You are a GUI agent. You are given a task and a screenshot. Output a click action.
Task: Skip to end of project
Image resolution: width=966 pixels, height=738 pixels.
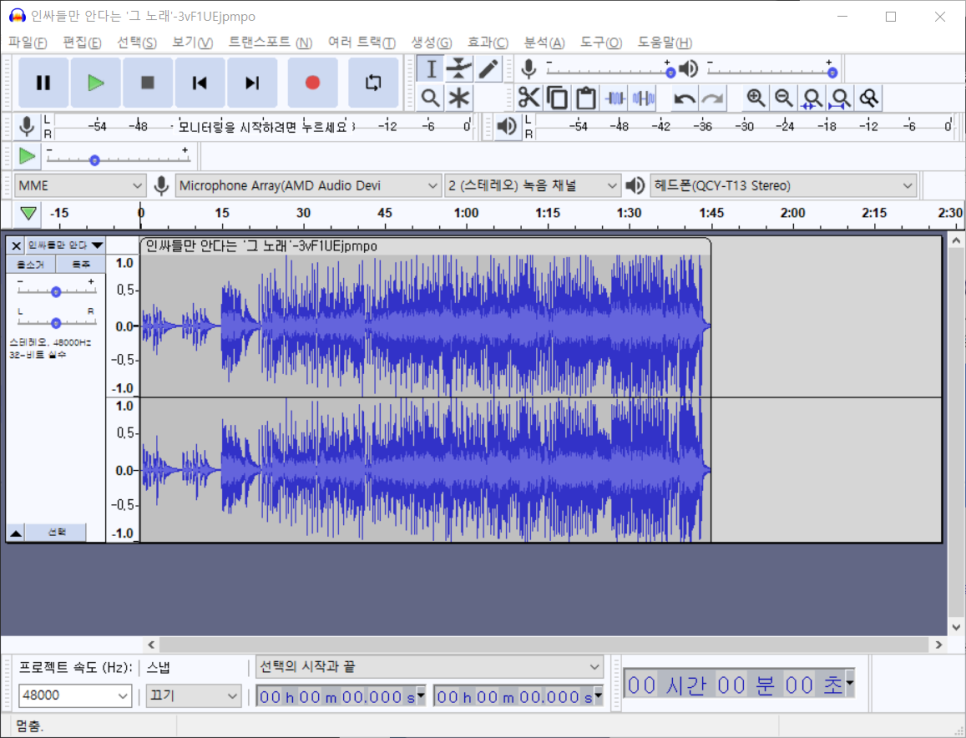(251, 83)
